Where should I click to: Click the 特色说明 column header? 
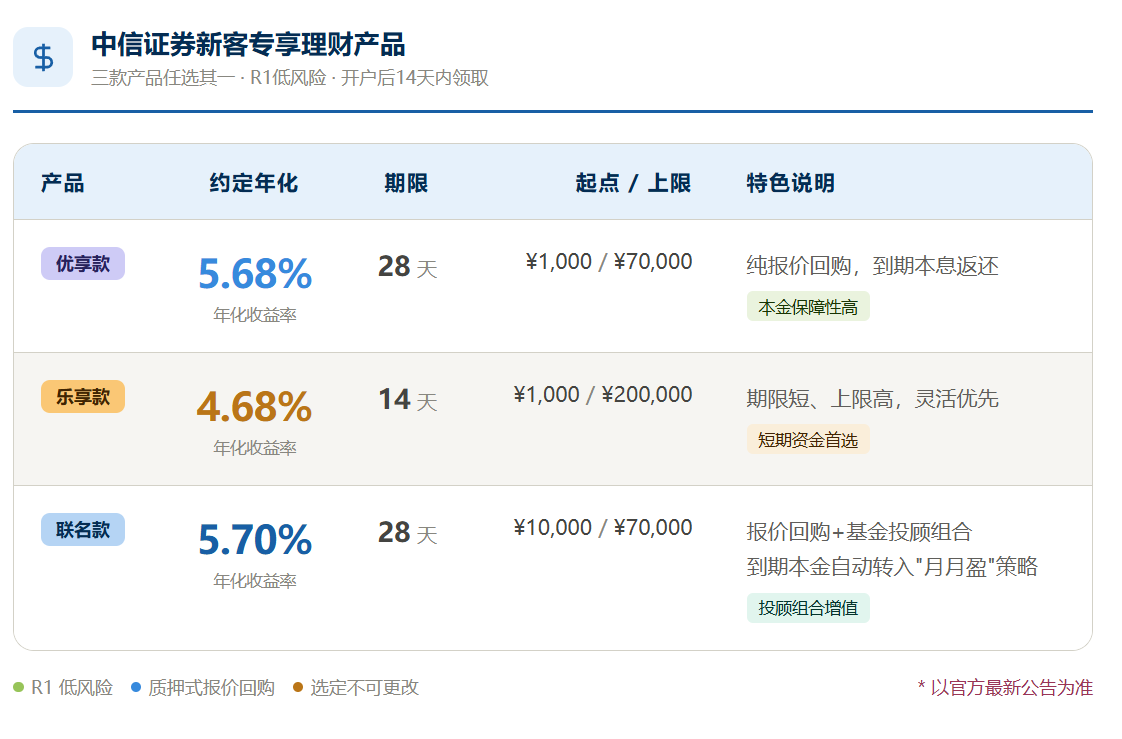[x=791, y=183]
